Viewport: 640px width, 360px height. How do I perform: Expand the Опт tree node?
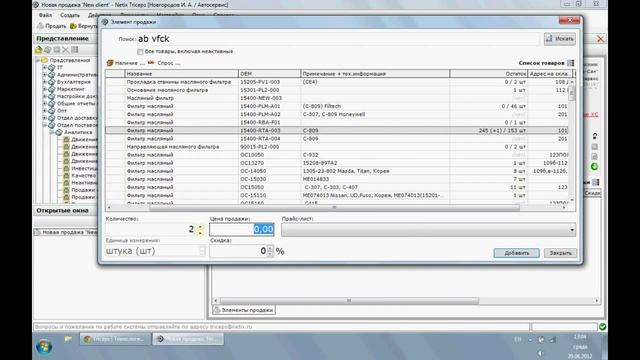tap(44, 111)
